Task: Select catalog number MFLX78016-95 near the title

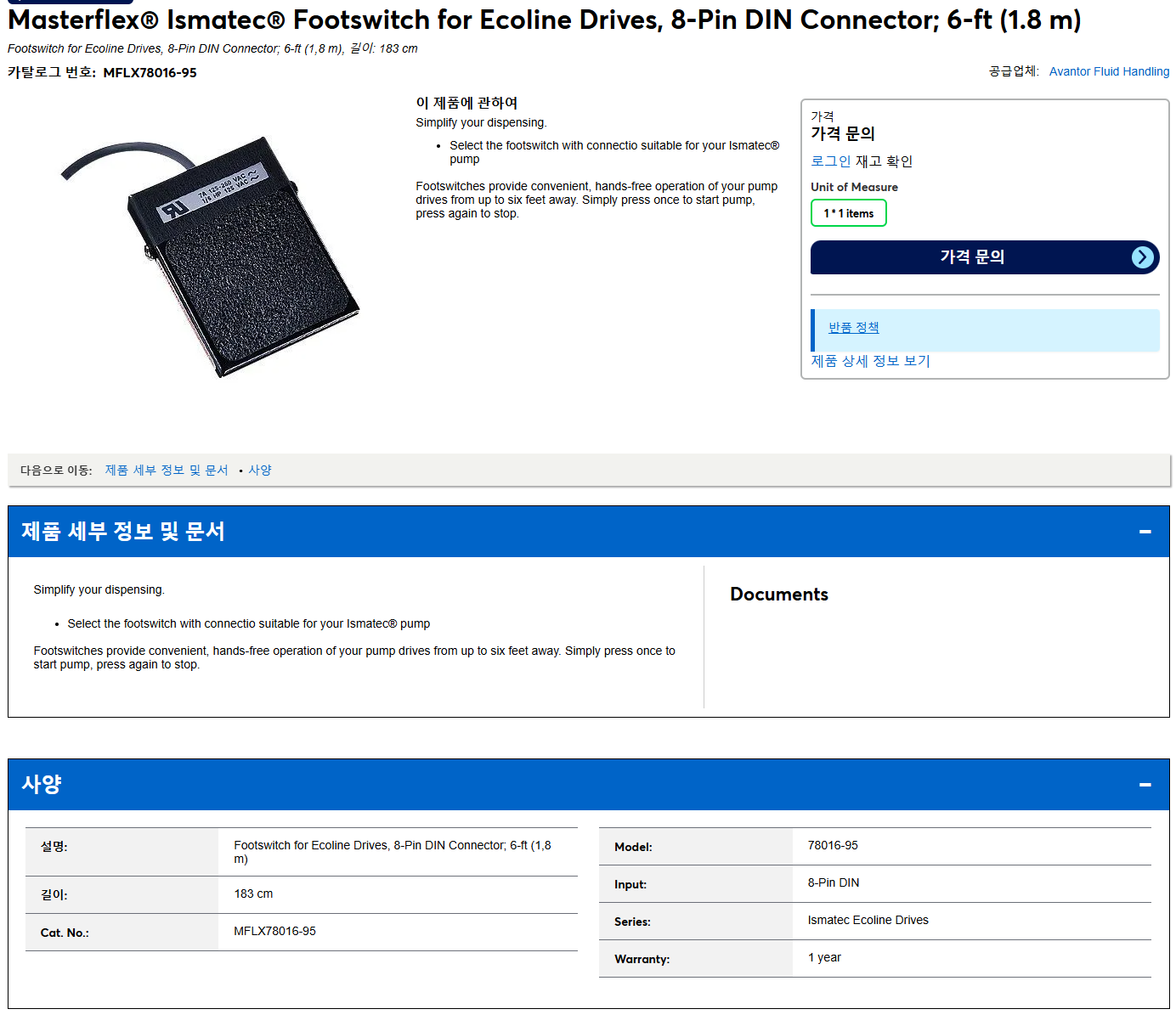Action: click(150, 73)
